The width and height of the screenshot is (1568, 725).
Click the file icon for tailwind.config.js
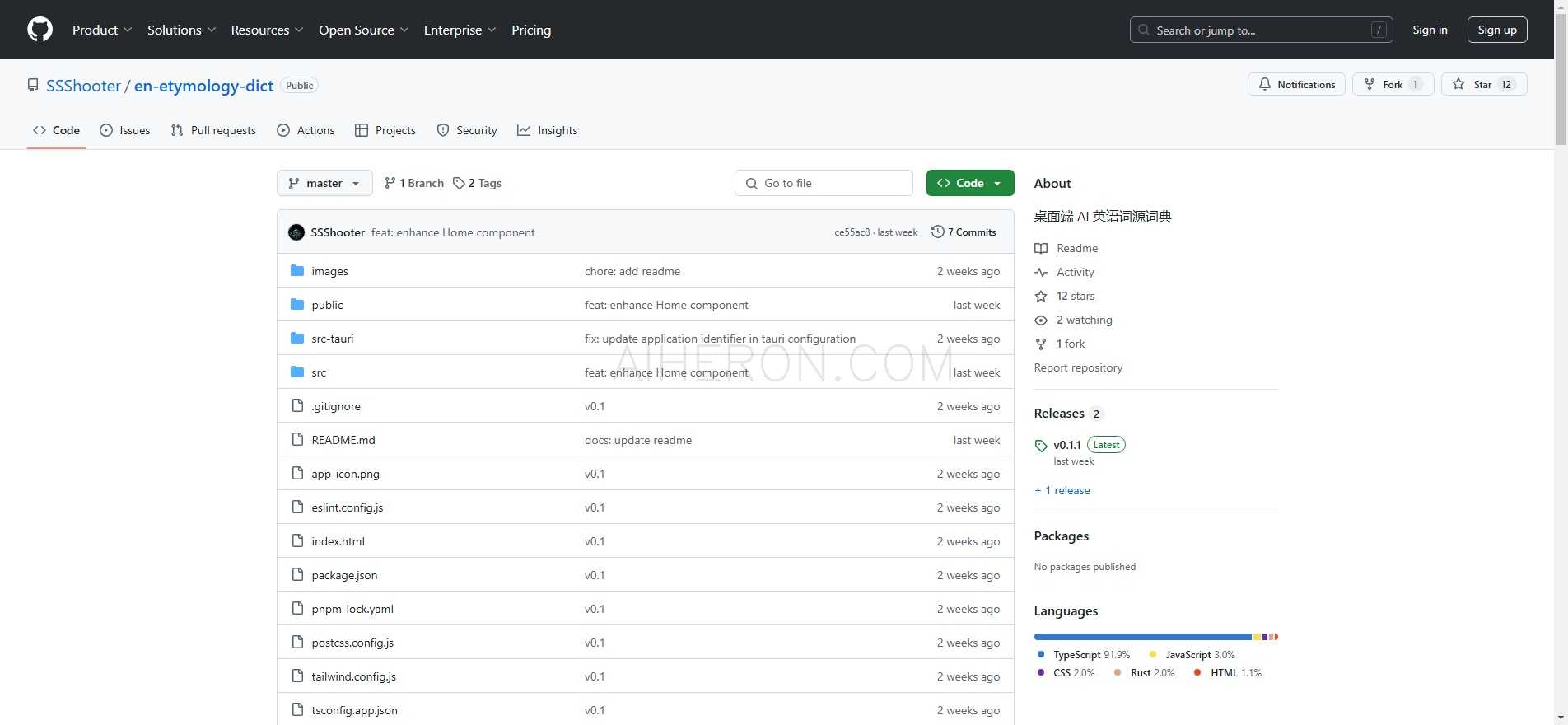click(x=297, y=676)
